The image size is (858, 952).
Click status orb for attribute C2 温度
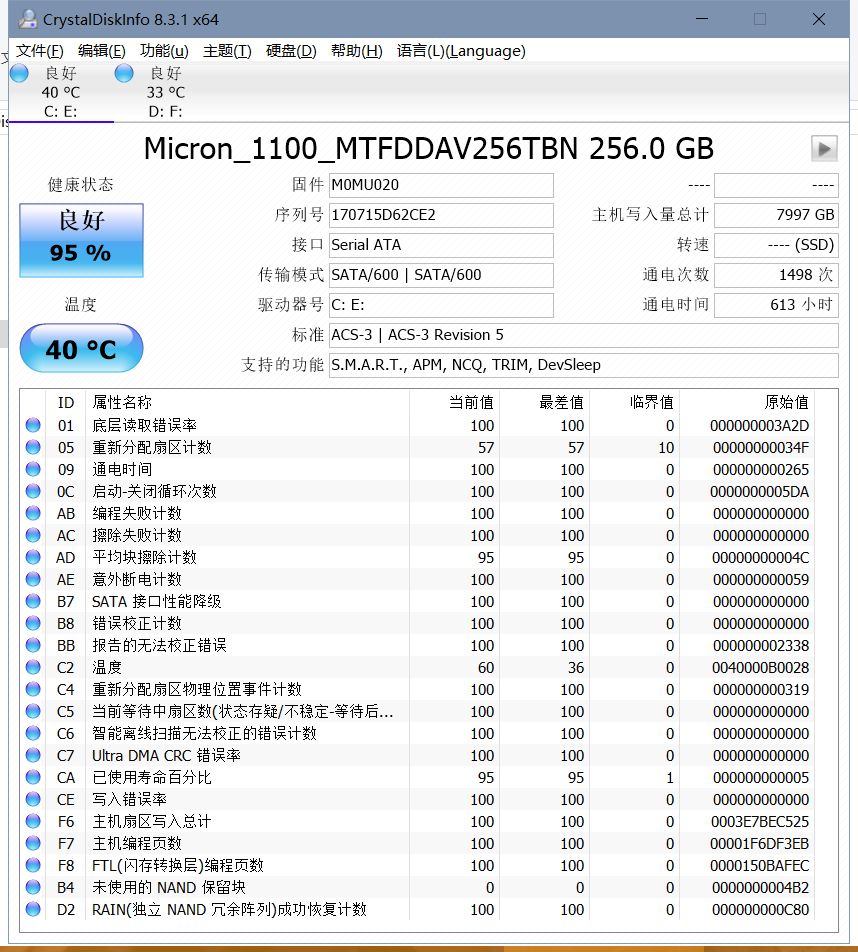point(33,667)
